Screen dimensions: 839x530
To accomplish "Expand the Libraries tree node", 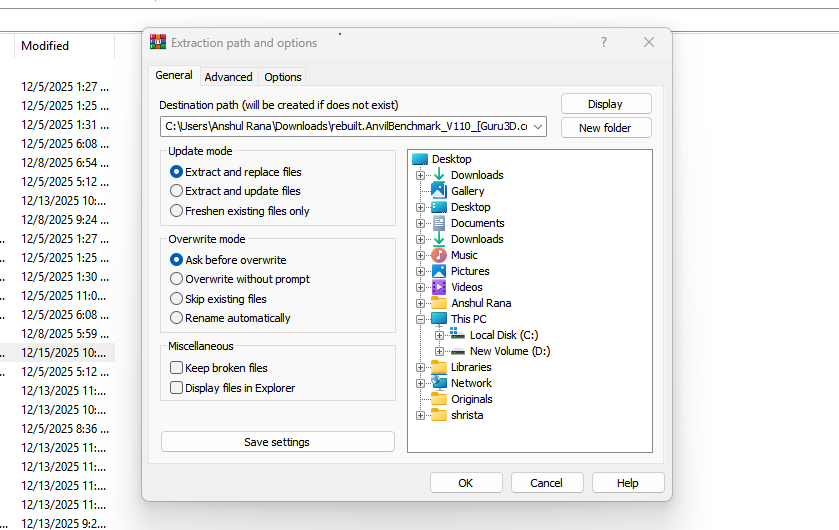I will point(421,367).
